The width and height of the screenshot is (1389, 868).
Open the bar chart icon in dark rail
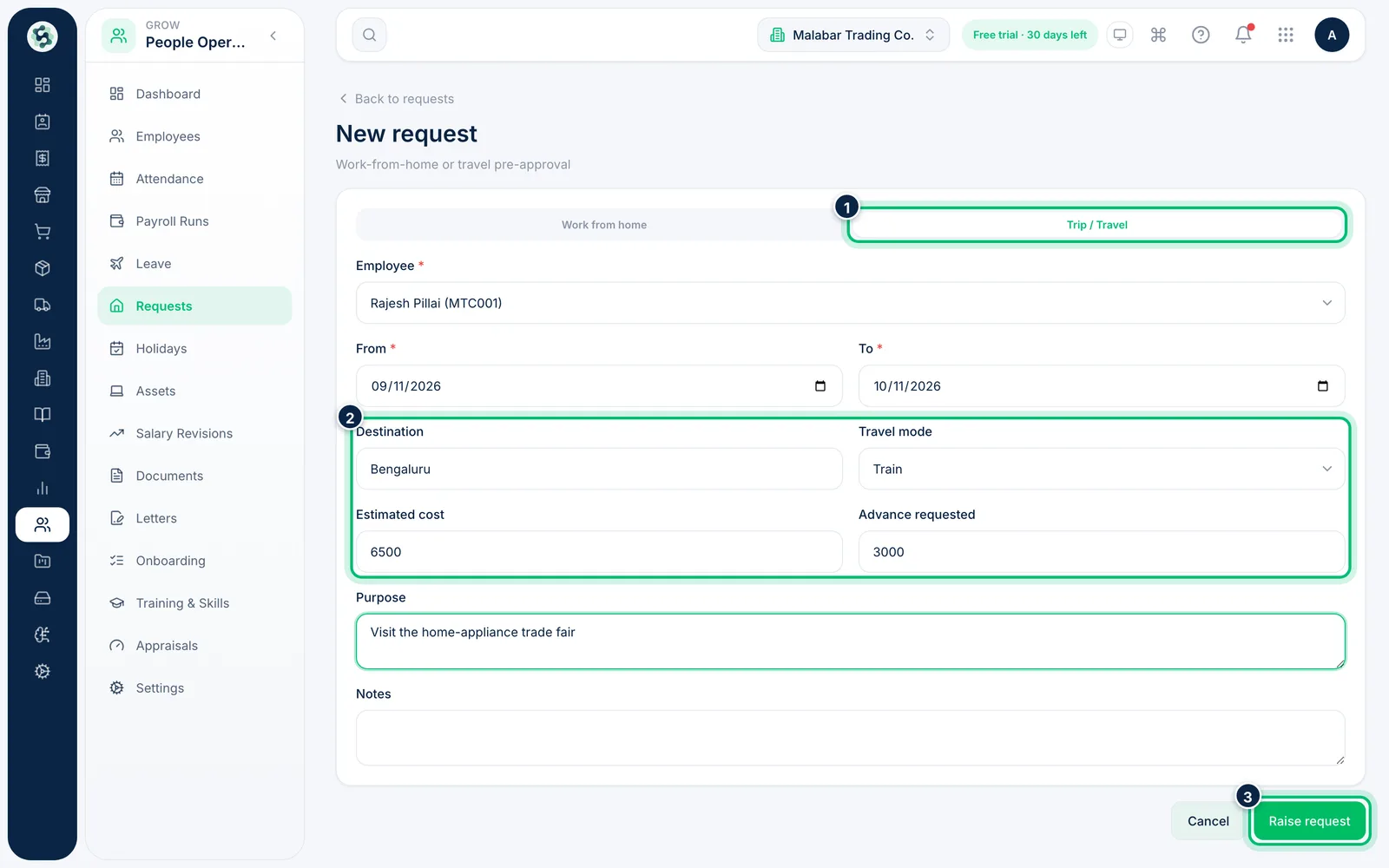pos(42,488)
